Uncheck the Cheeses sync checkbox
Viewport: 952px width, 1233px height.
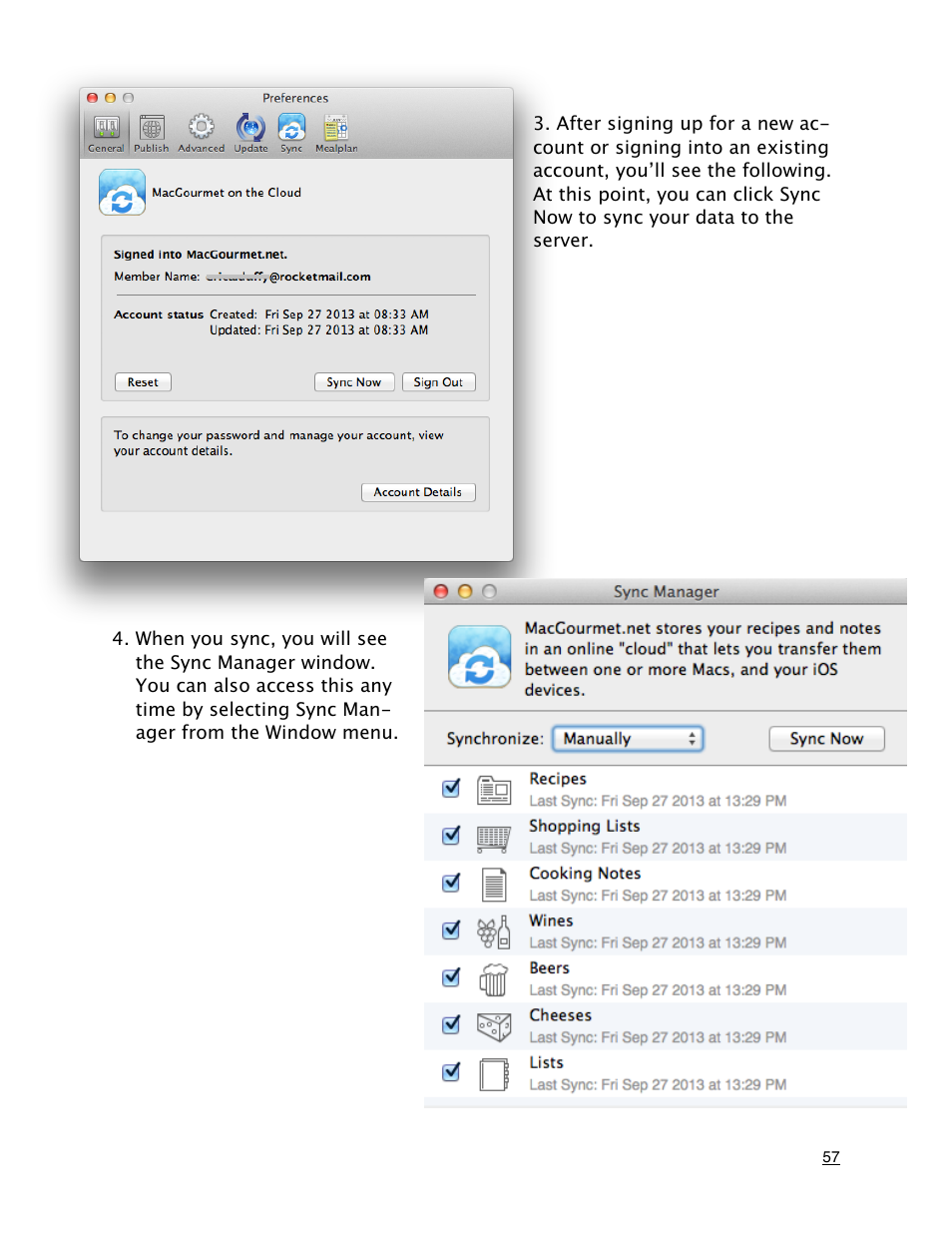(x=451, y=1024)
